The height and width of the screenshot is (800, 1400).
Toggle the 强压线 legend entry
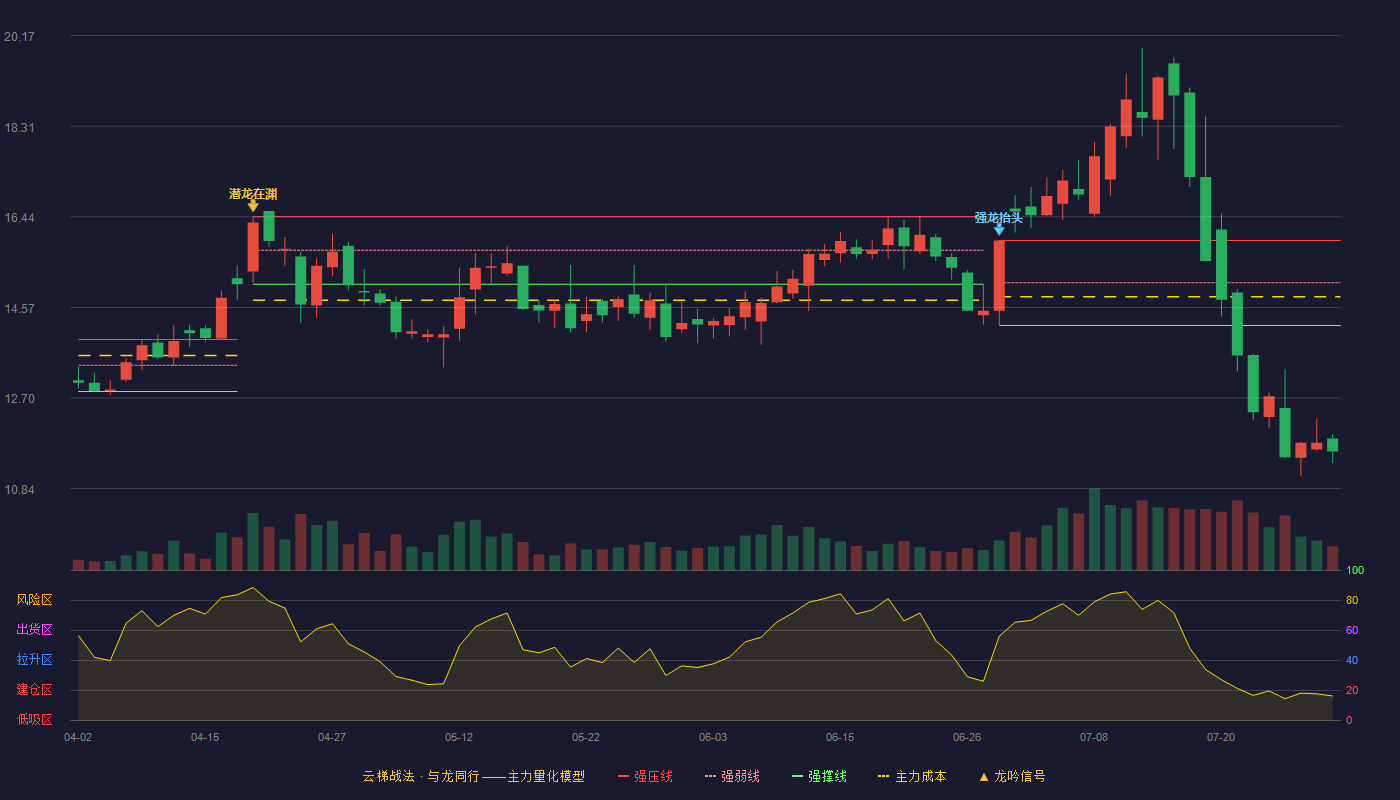(x=645, y=776)
